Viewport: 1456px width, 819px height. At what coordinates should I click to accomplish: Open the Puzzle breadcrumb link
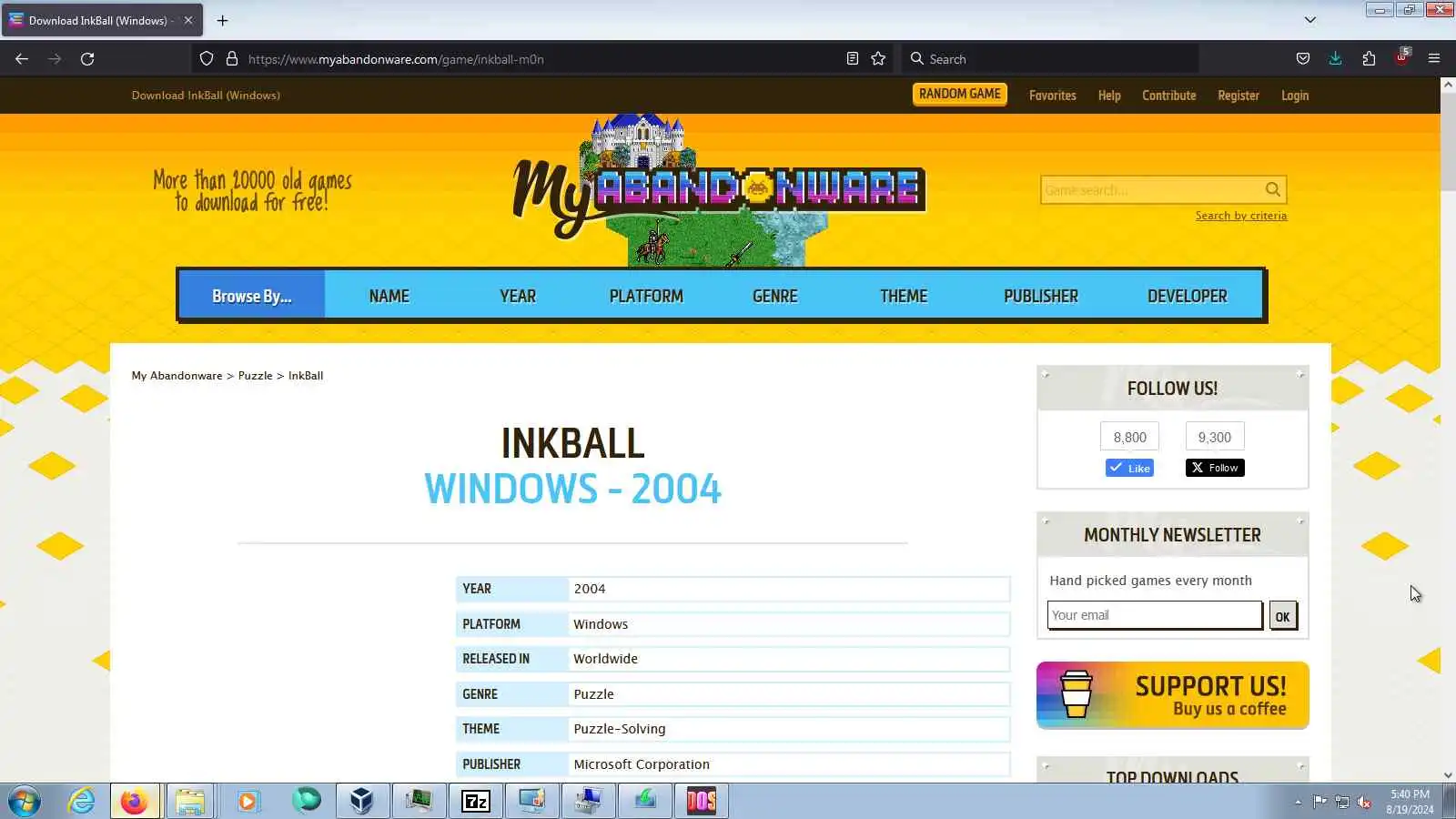(255, 376)
